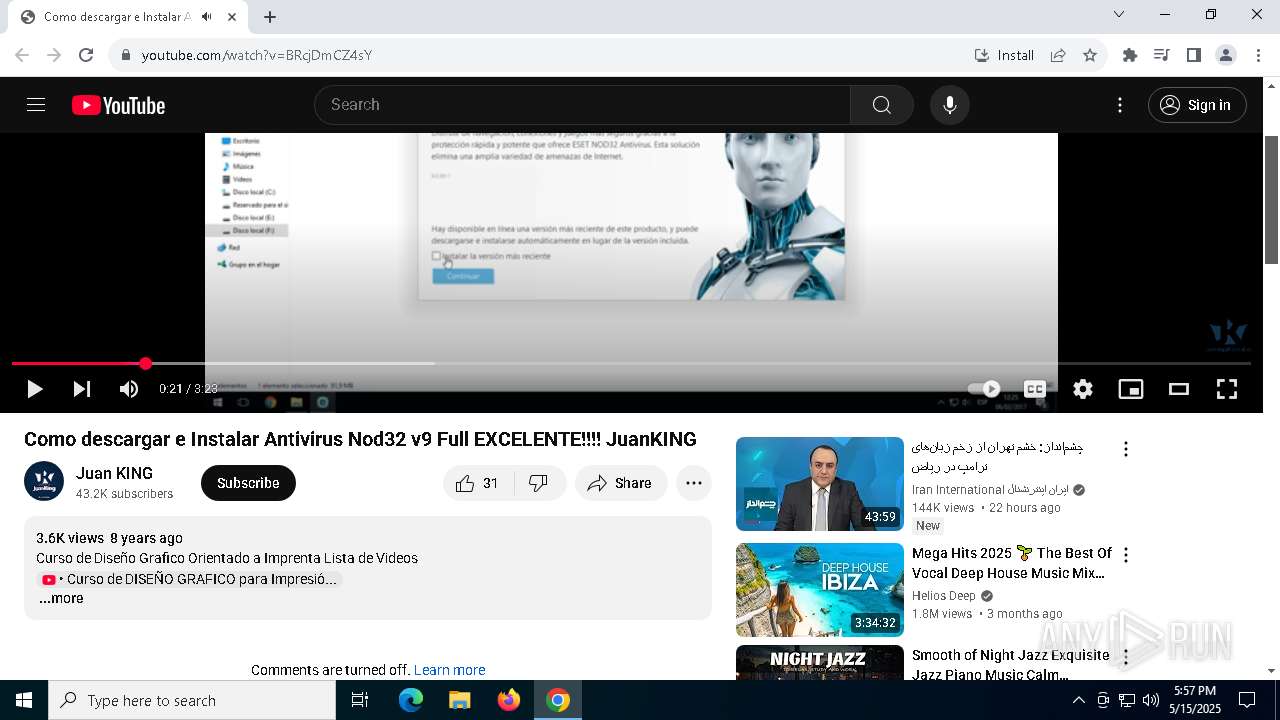Screen dimensions: 1280x720
Task: Reload the page
Action: (86, 55)
